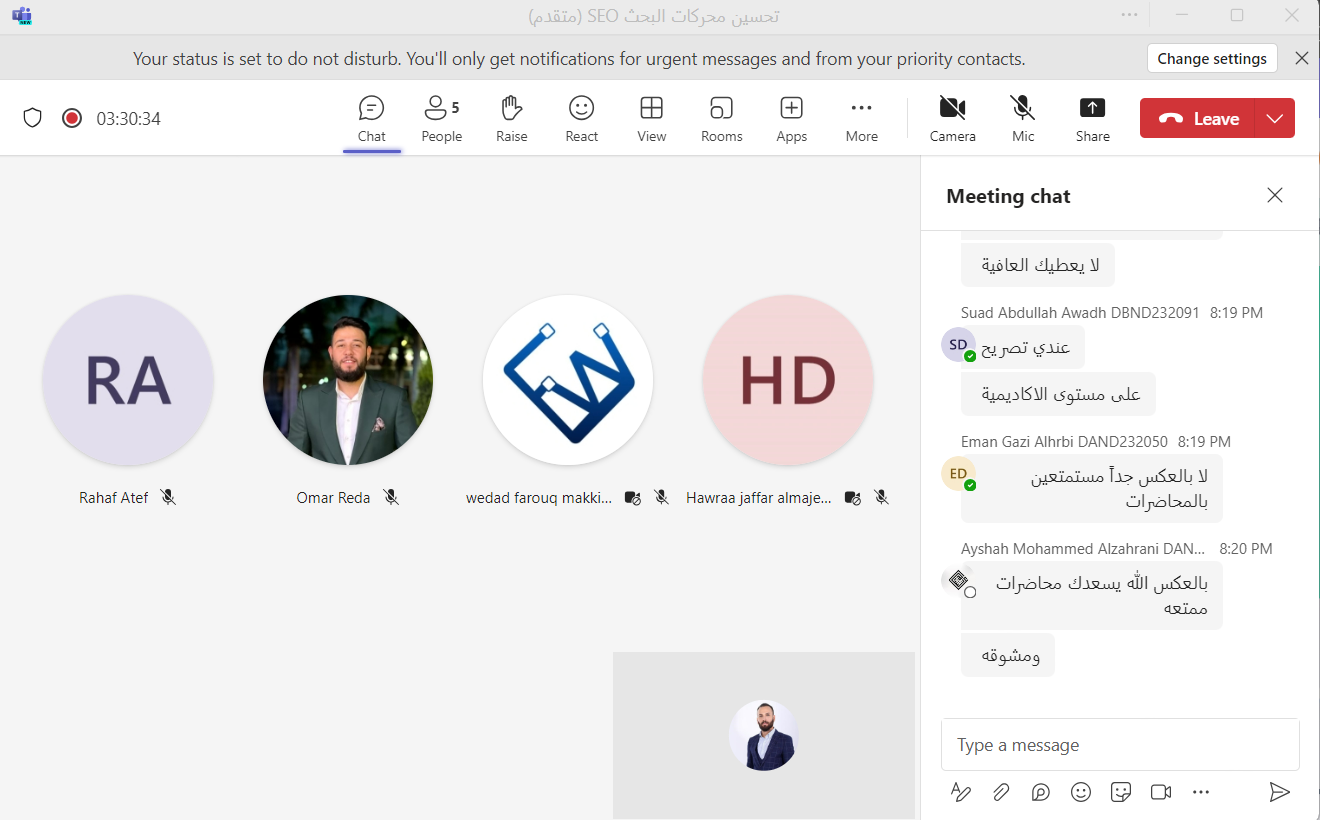Click wedad farouq's camera-off icon
Image resolution: width=1320 pixels, height=820 pixels.
click(x=632, y=497)
